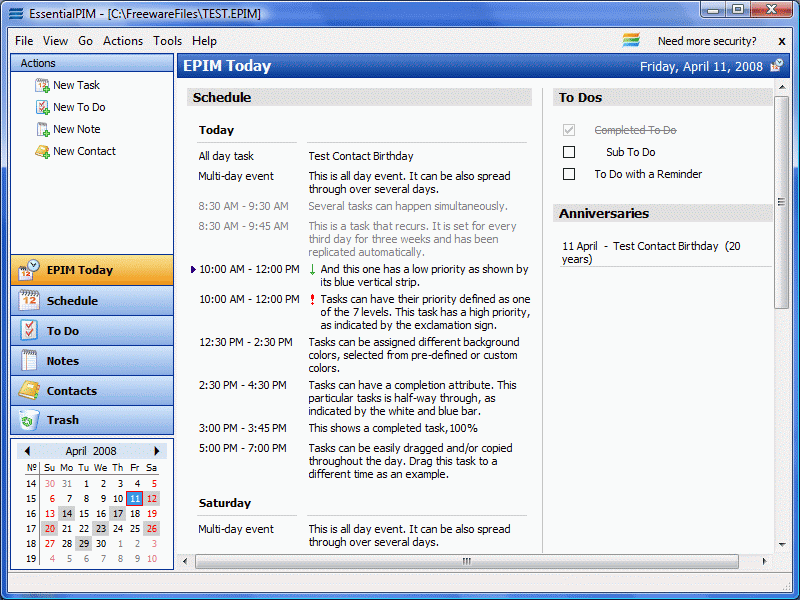This screenshot has height=600, width=800.
Task: Click the April 2008 month title
Action: pyautogui.click(x=91, y=451)
